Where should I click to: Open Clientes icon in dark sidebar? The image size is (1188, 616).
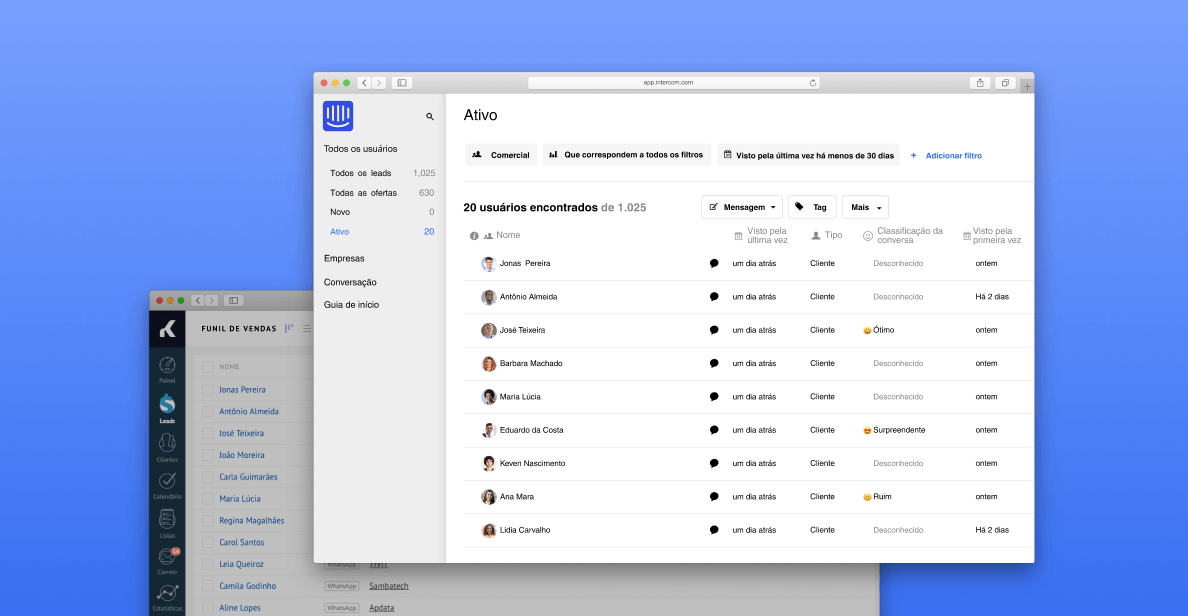pos(167,444)
